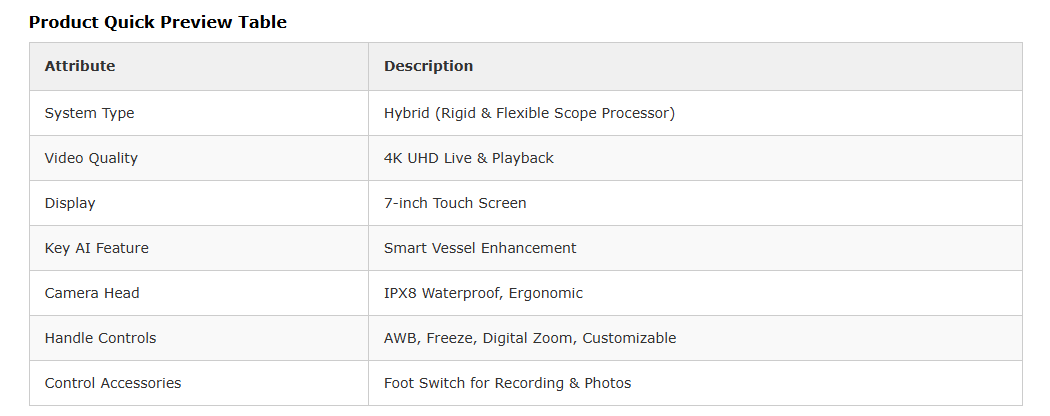1050x416 pixels.
Task: Click the word Hybrid in System Type row
Action: (406, 113)
